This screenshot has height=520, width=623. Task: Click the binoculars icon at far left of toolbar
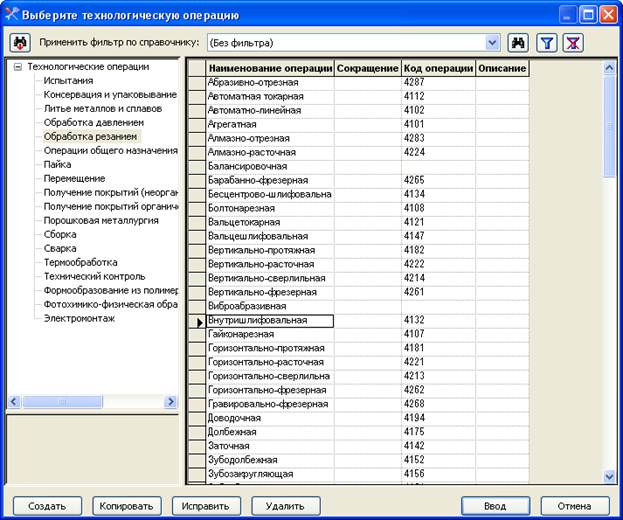(x=20, y=43)
